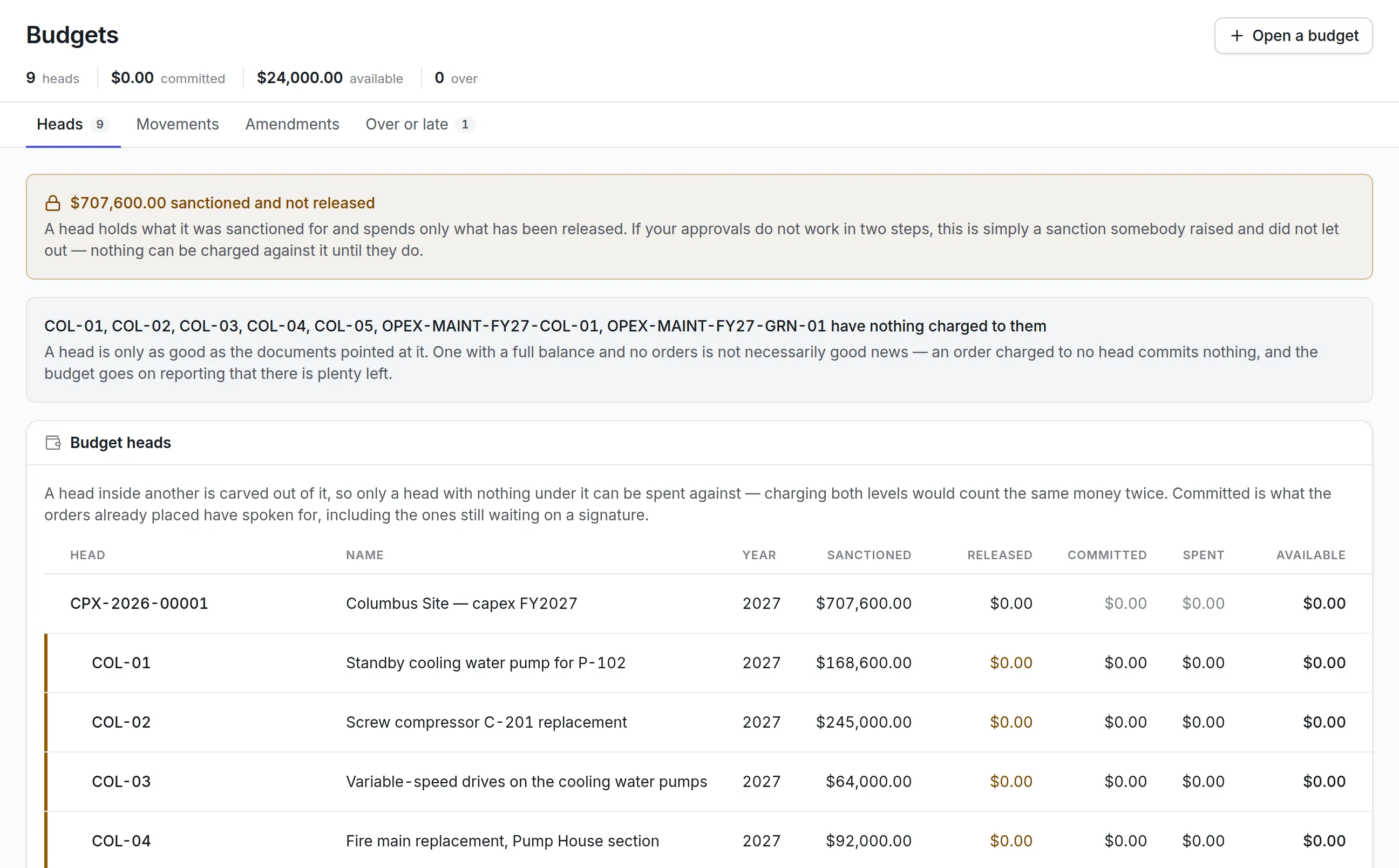The width and height of the screenshot is (1399, 868).
Task: Click the HEAD column header
Action: 87,555
